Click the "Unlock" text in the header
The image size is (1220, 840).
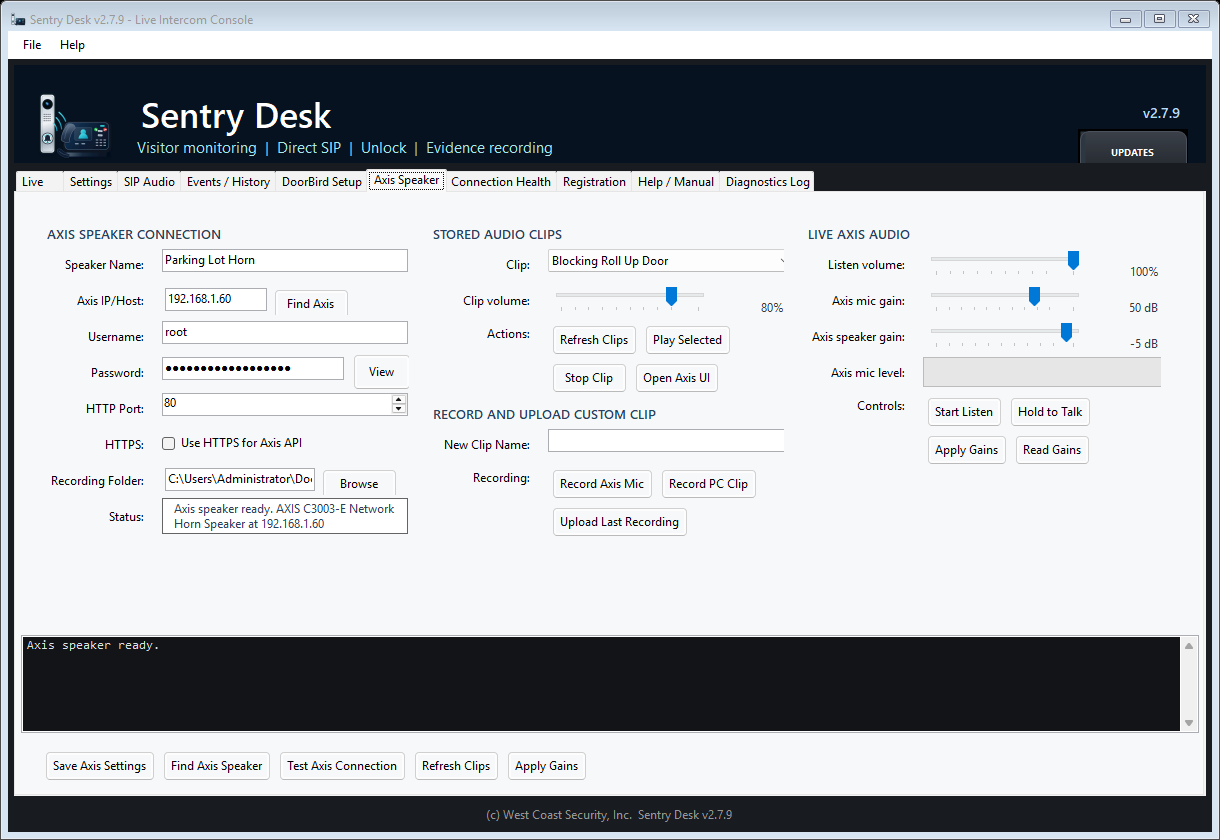(384, 148)
